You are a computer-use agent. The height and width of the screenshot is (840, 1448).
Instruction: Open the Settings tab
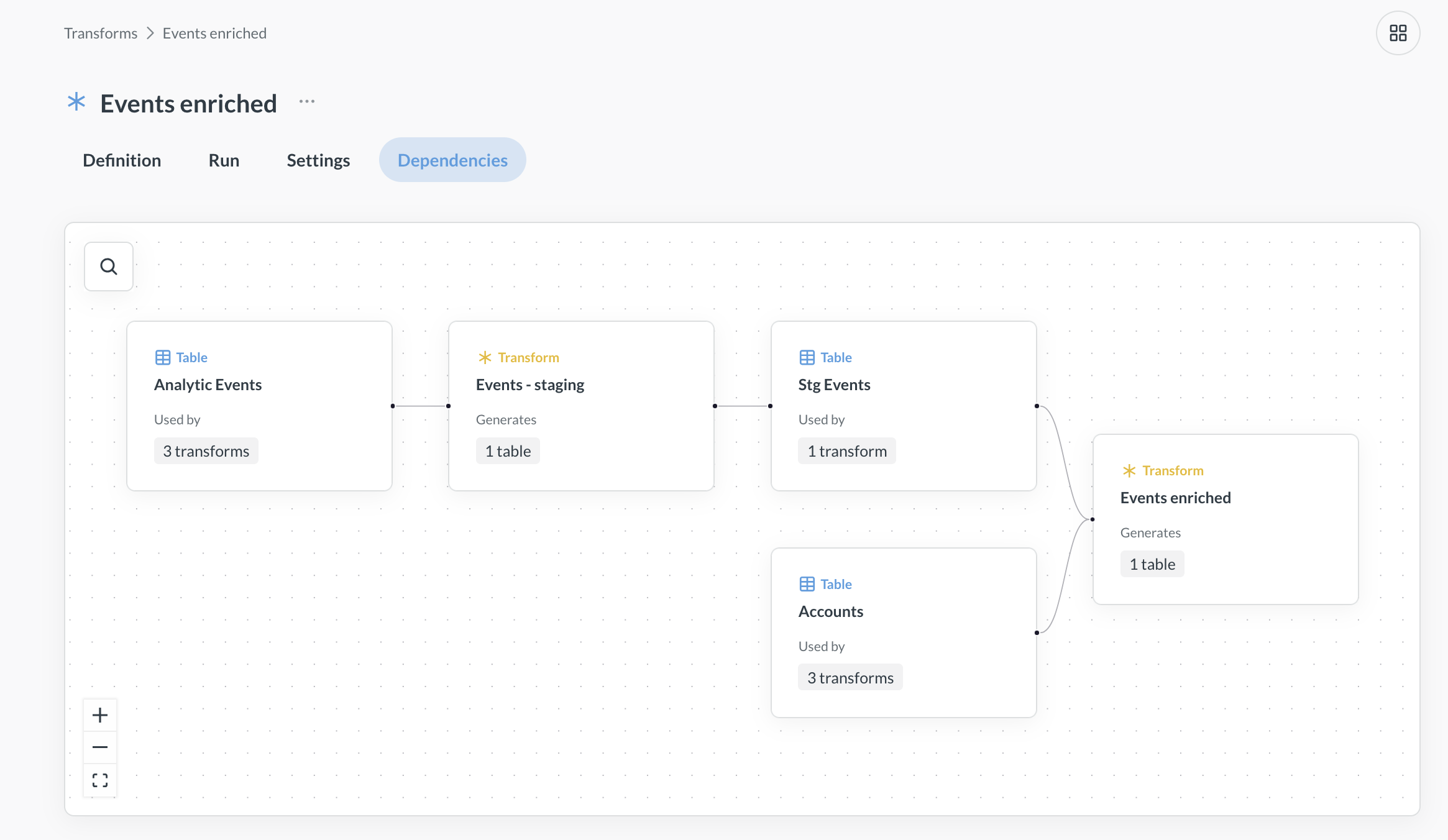pyautogui.click(x=318, y=160)
